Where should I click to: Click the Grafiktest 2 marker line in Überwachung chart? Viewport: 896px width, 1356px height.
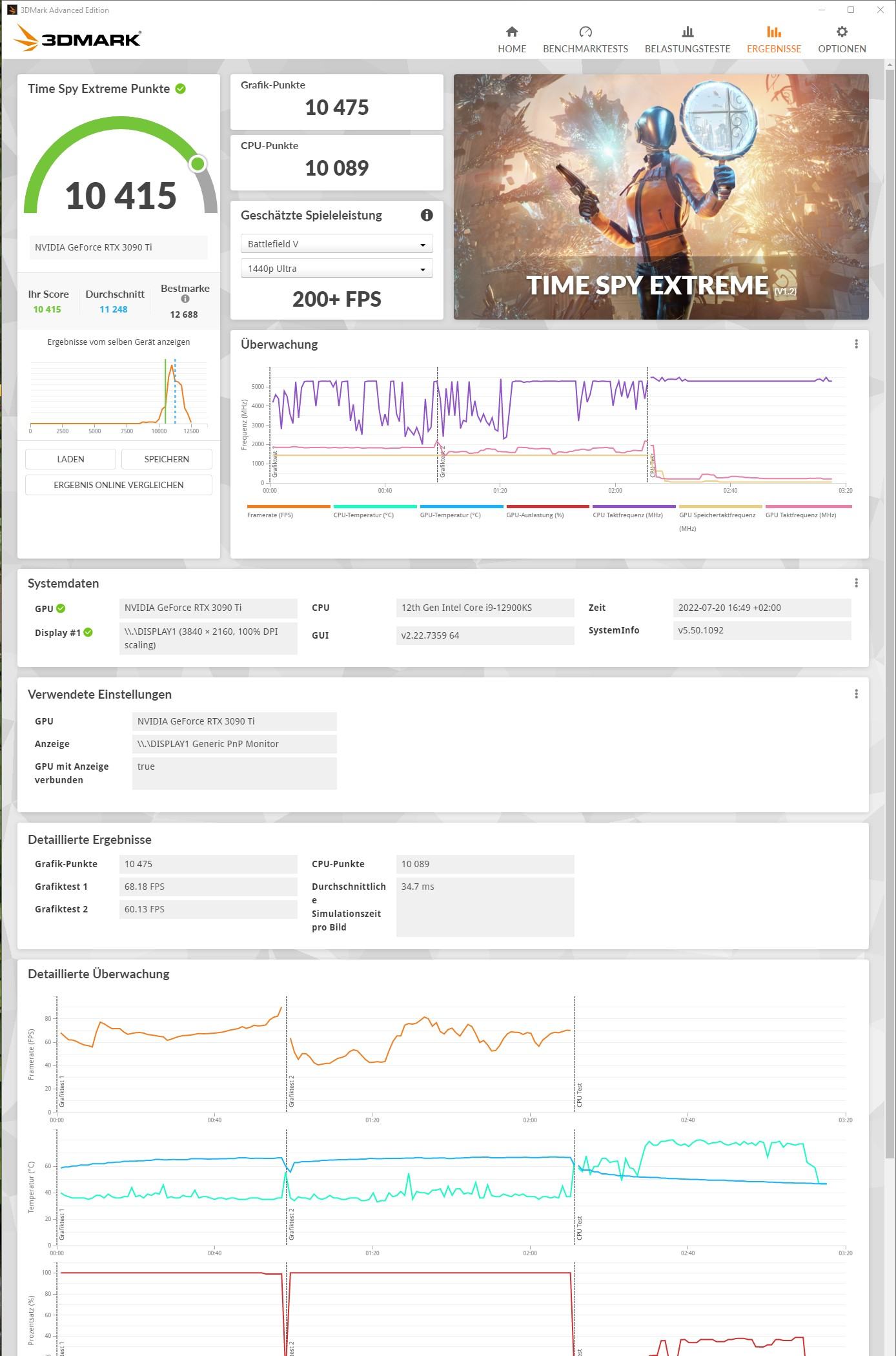pyautogui.click(x=438, y=425)
